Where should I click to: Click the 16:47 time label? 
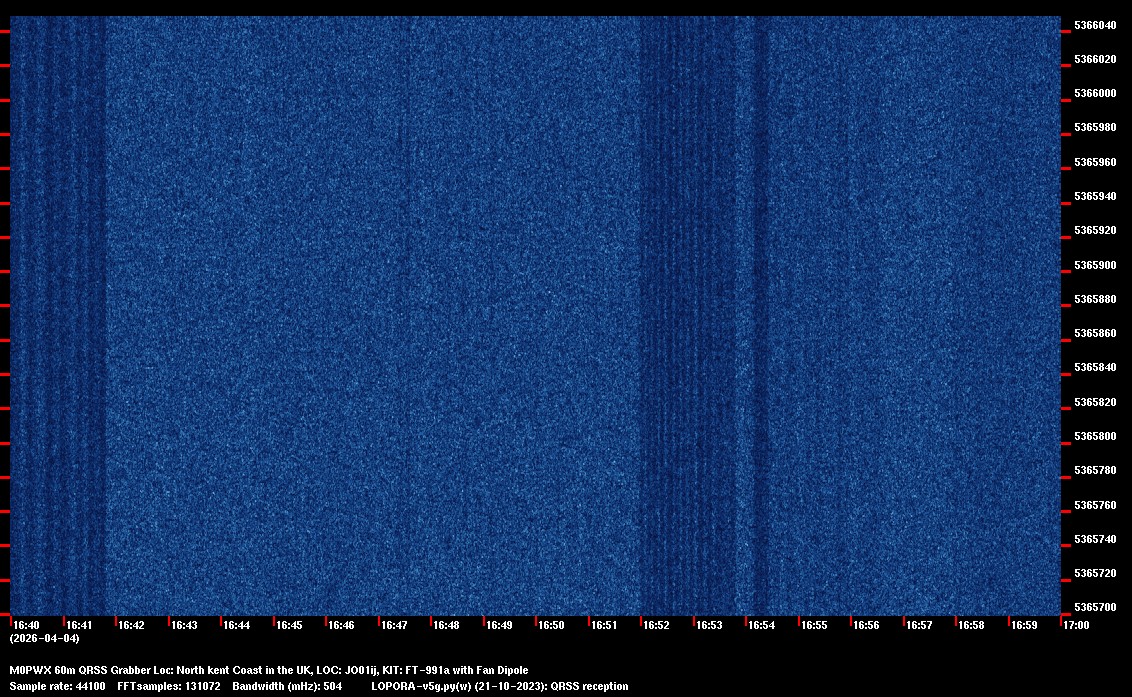pyautogui.click(x=394, y=625)
